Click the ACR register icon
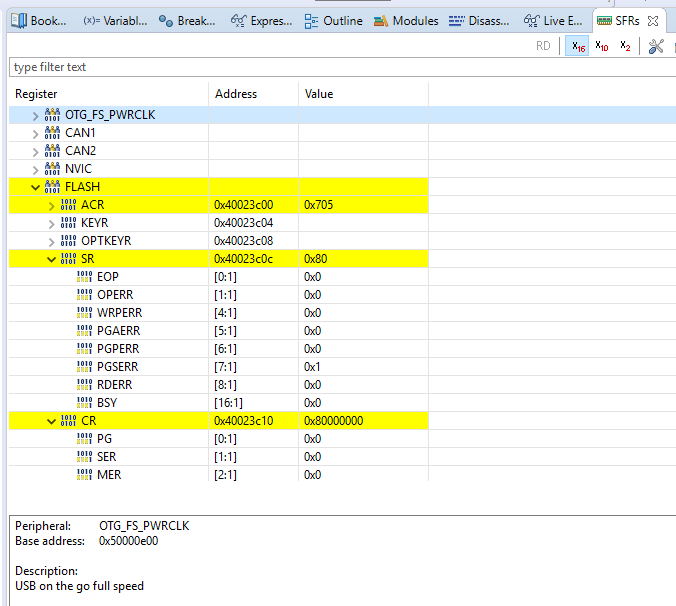Image resolution: width=676 pixels, height=606 pixels. [x=69, y=205]
